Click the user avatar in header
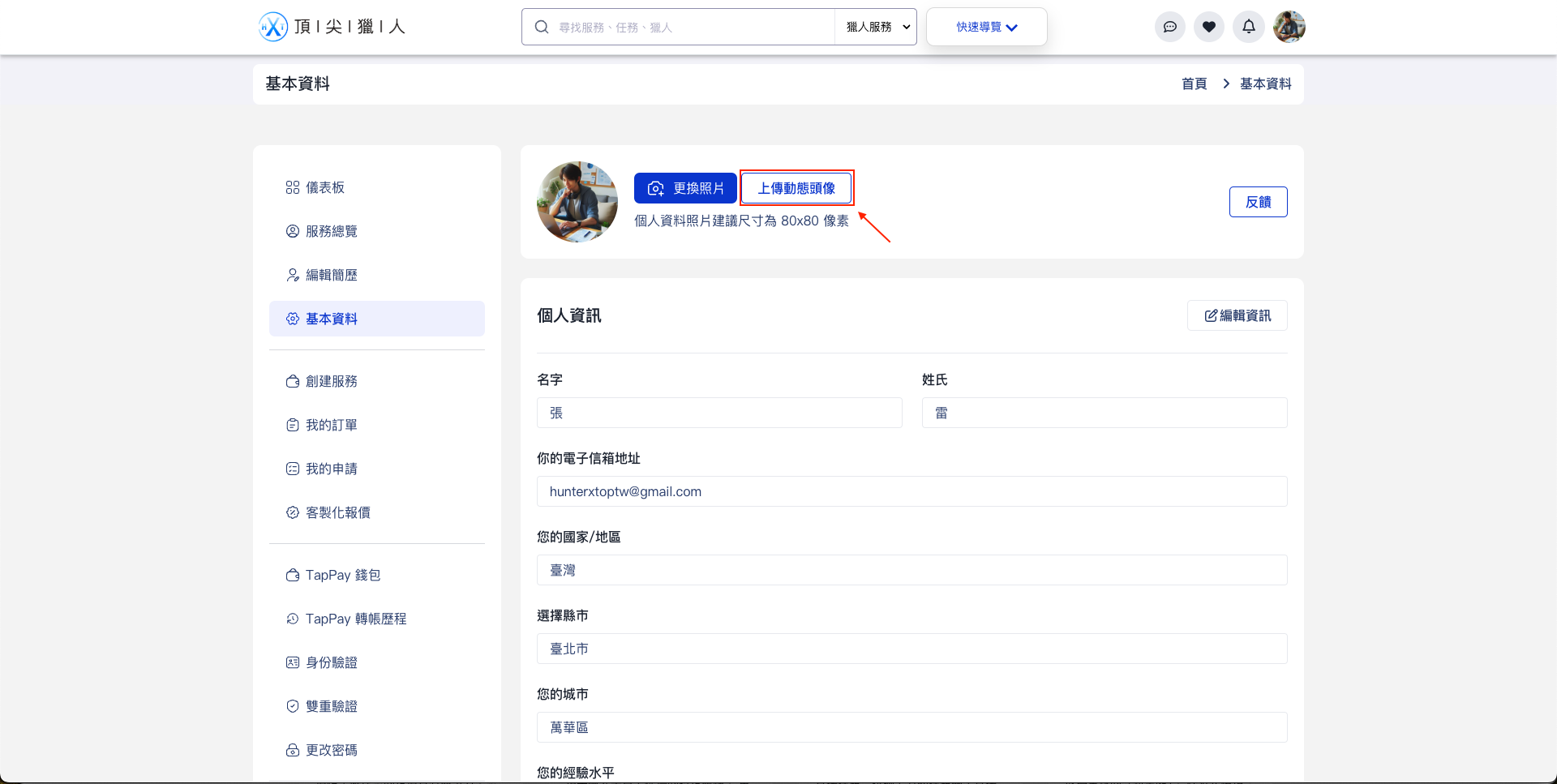1557x784 pixels. tap(1289, 27)
